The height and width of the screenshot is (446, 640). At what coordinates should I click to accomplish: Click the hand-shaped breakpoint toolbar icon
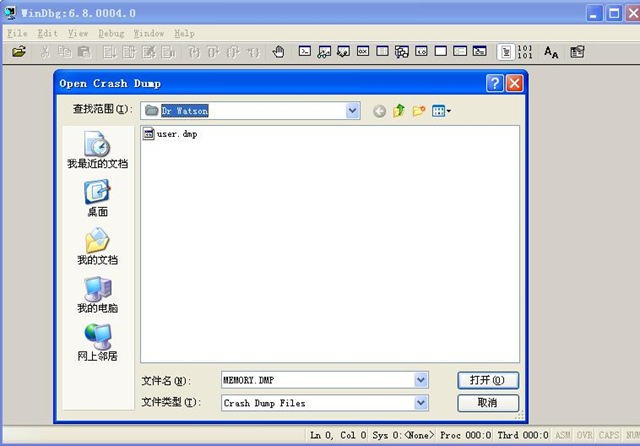(x=278, y=52)
